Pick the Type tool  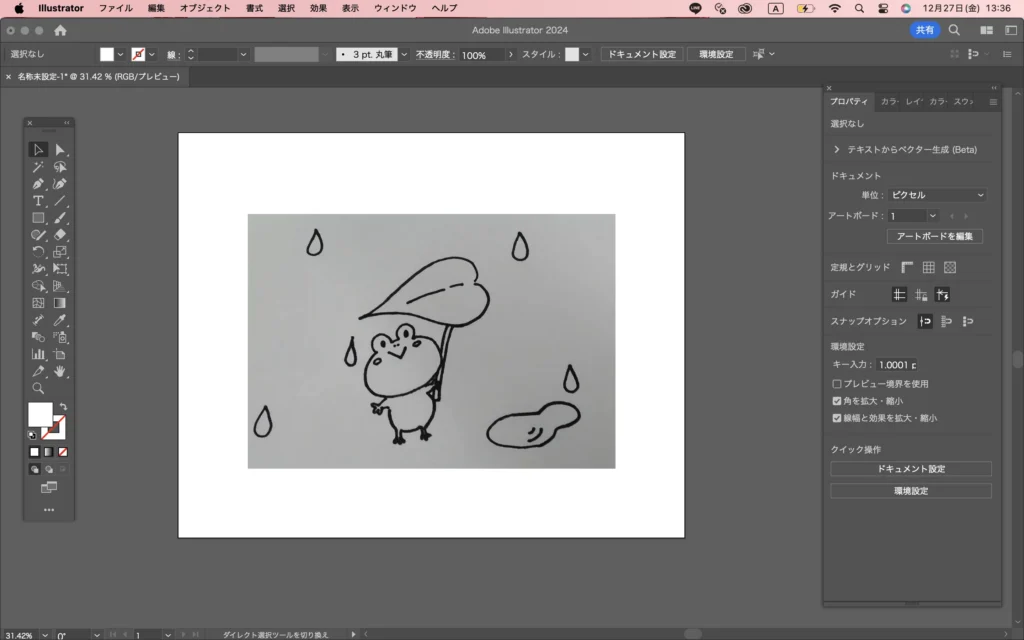tap(38, 201)
